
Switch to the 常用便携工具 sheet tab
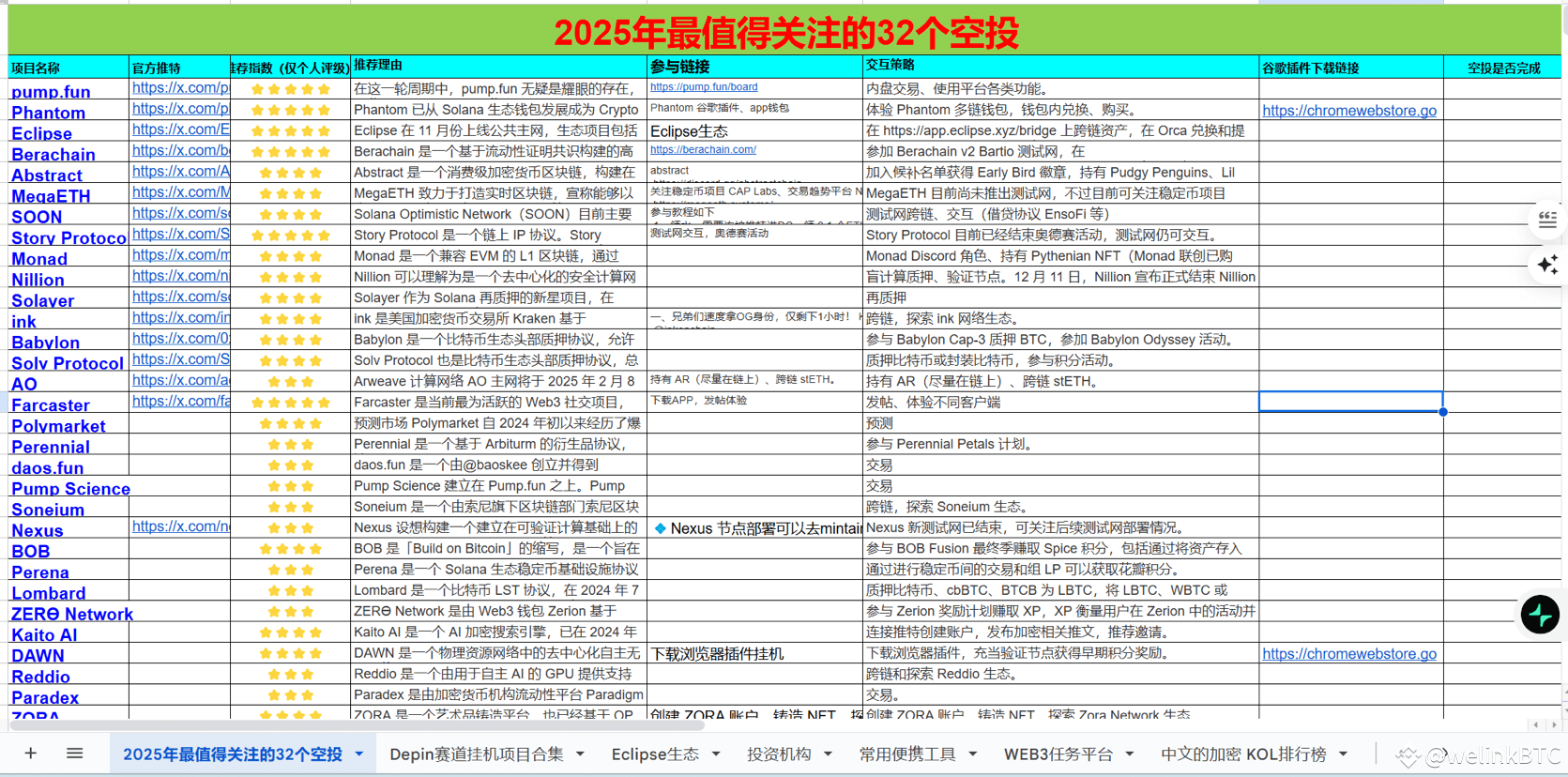click(907, 754)
